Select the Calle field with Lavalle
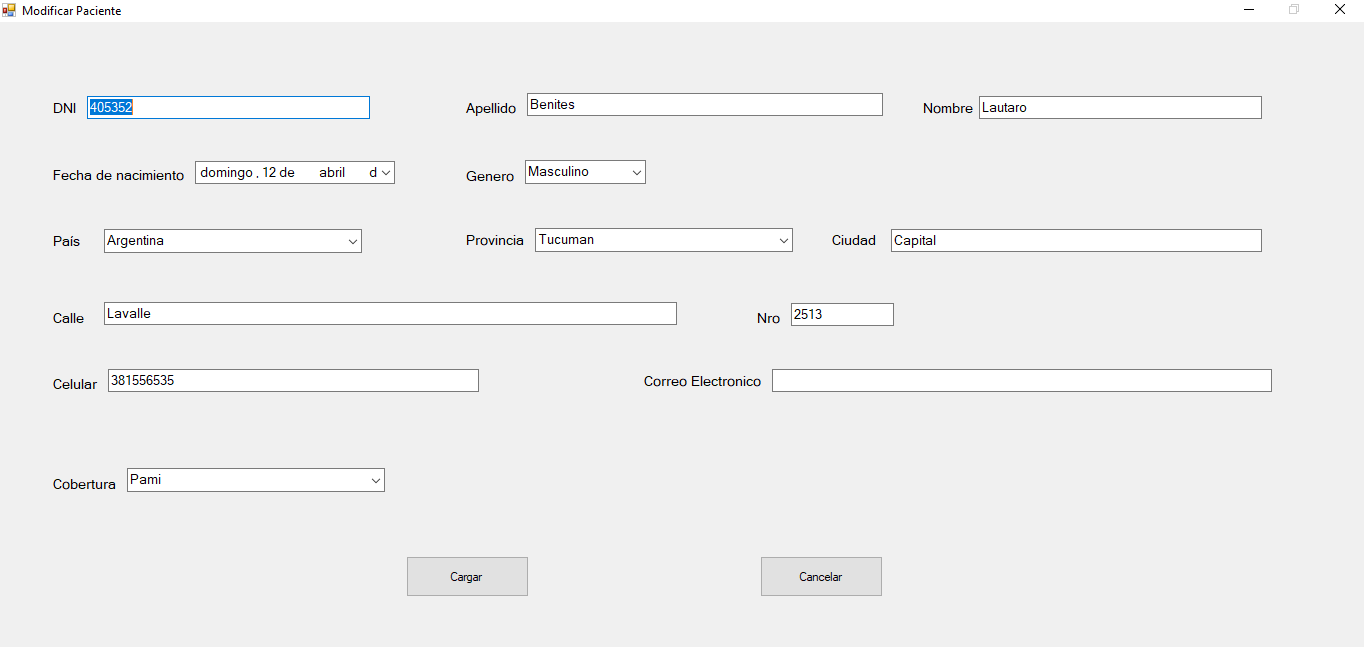 (x=390, y=314)
